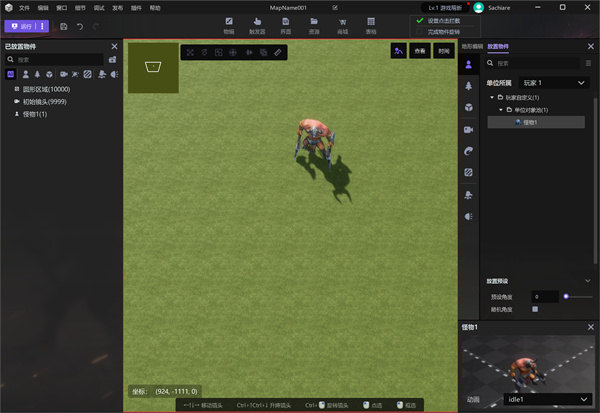Screen dimensions: 600x413
Task: Click the 运行 run button
Action: tap(23, 25)
